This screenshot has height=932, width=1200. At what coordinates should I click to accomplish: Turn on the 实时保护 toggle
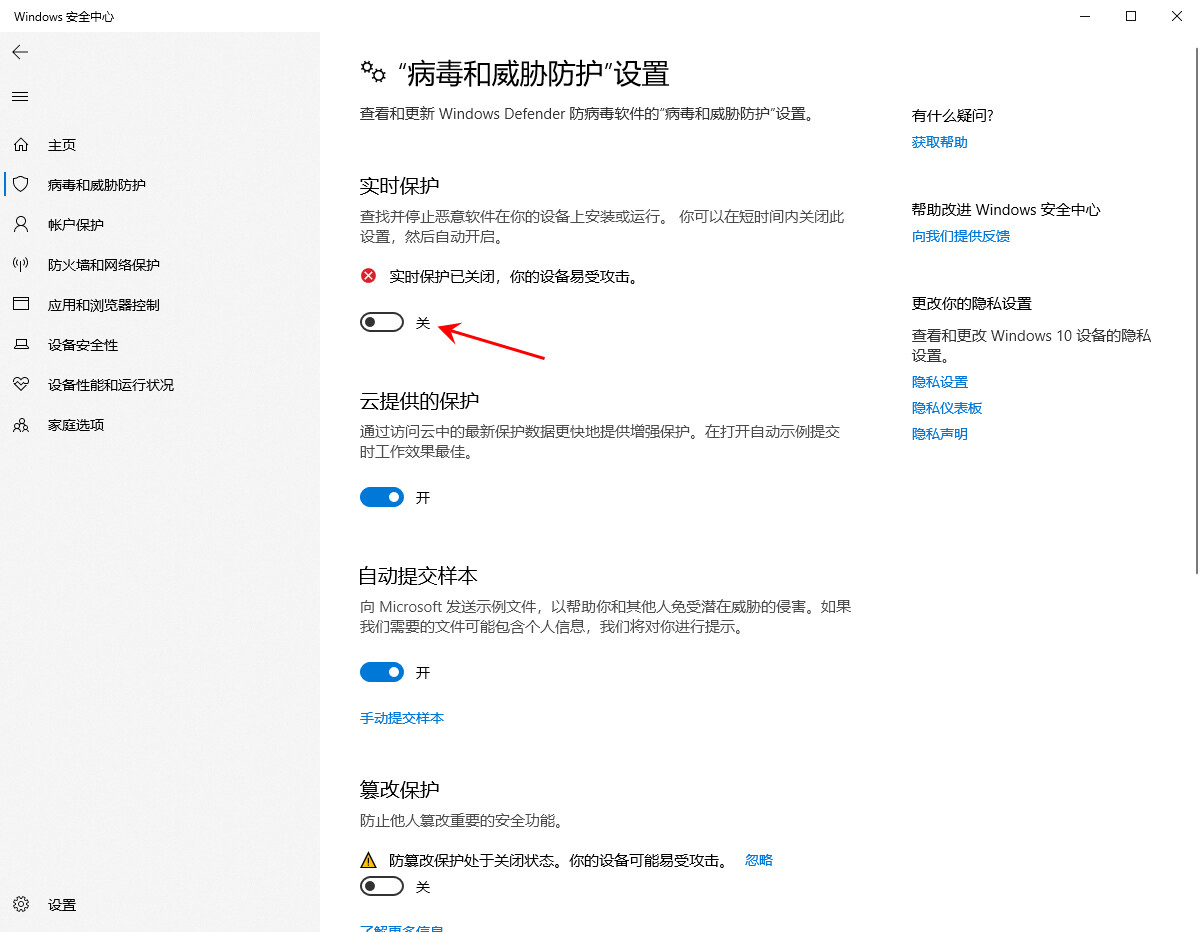point(382,322)
